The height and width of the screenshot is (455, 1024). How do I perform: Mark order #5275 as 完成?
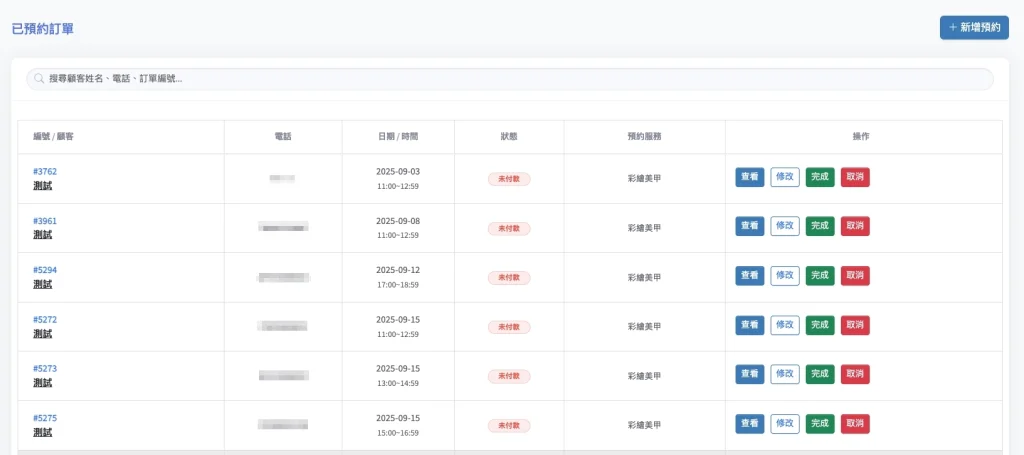820,424
